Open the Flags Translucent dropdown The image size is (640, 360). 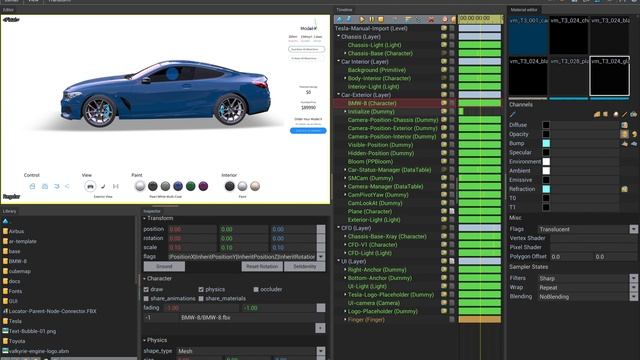633,229
